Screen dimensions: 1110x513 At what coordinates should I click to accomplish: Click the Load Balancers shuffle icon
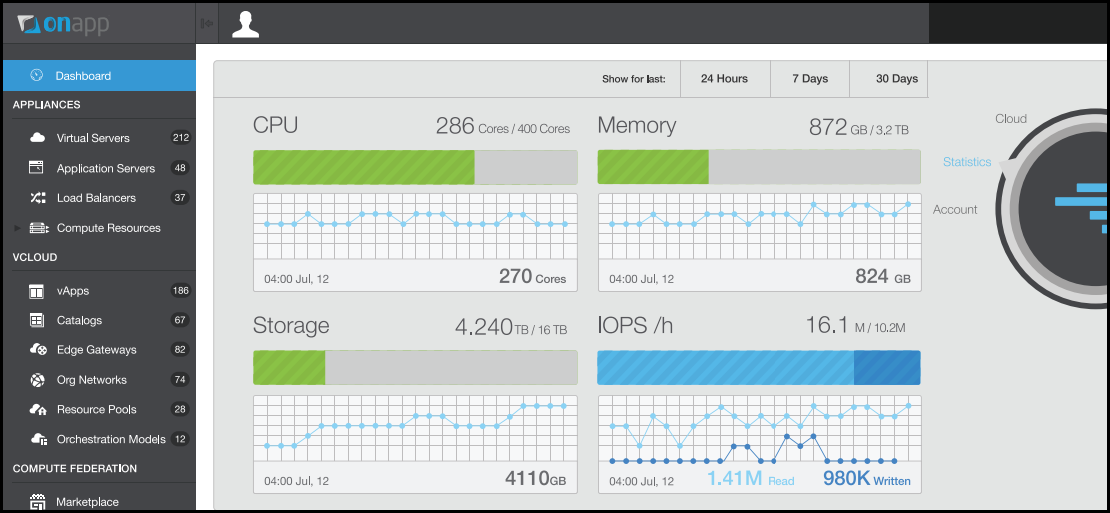38,198
